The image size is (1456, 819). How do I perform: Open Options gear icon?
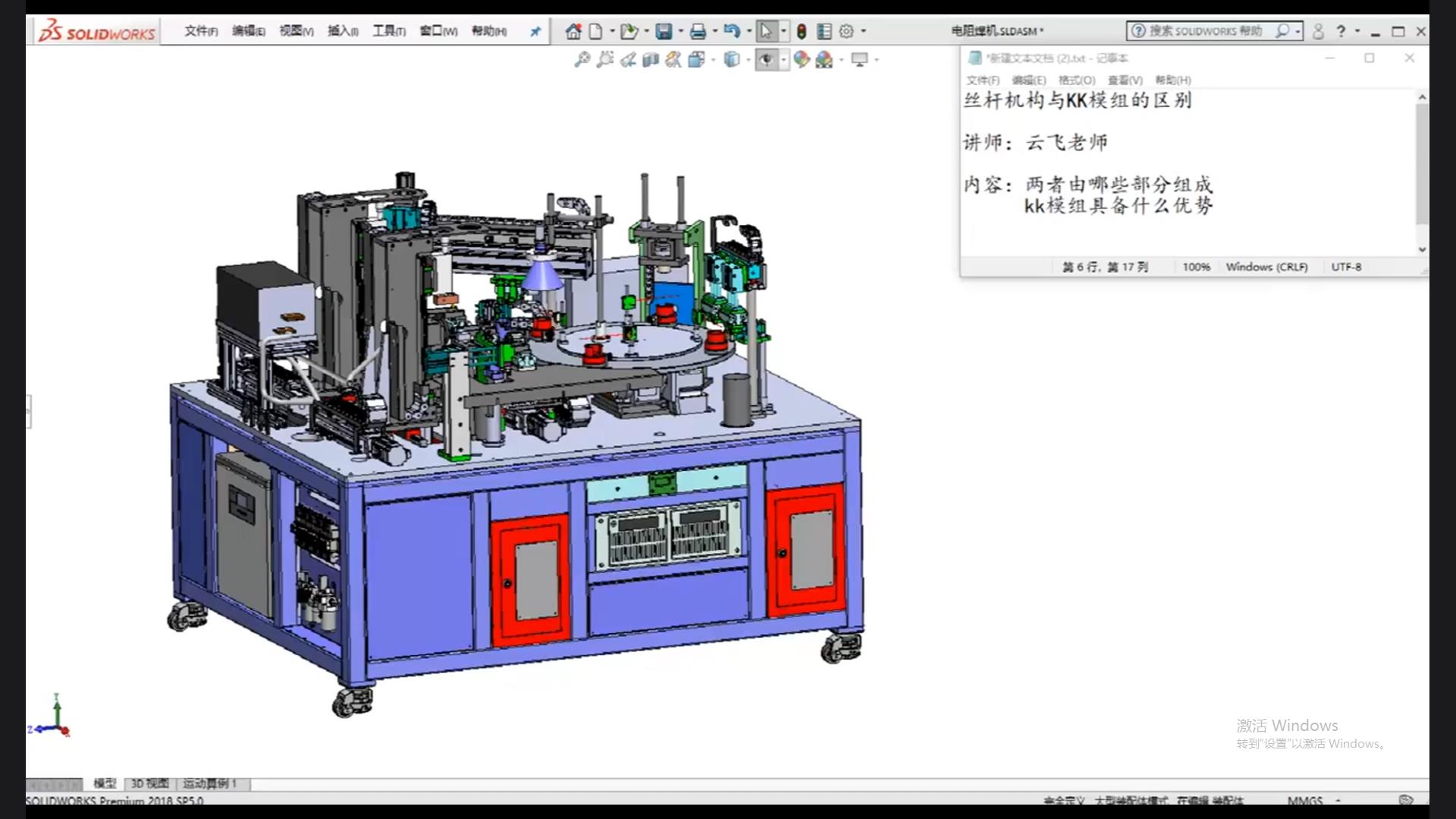[x=846, y=31]
